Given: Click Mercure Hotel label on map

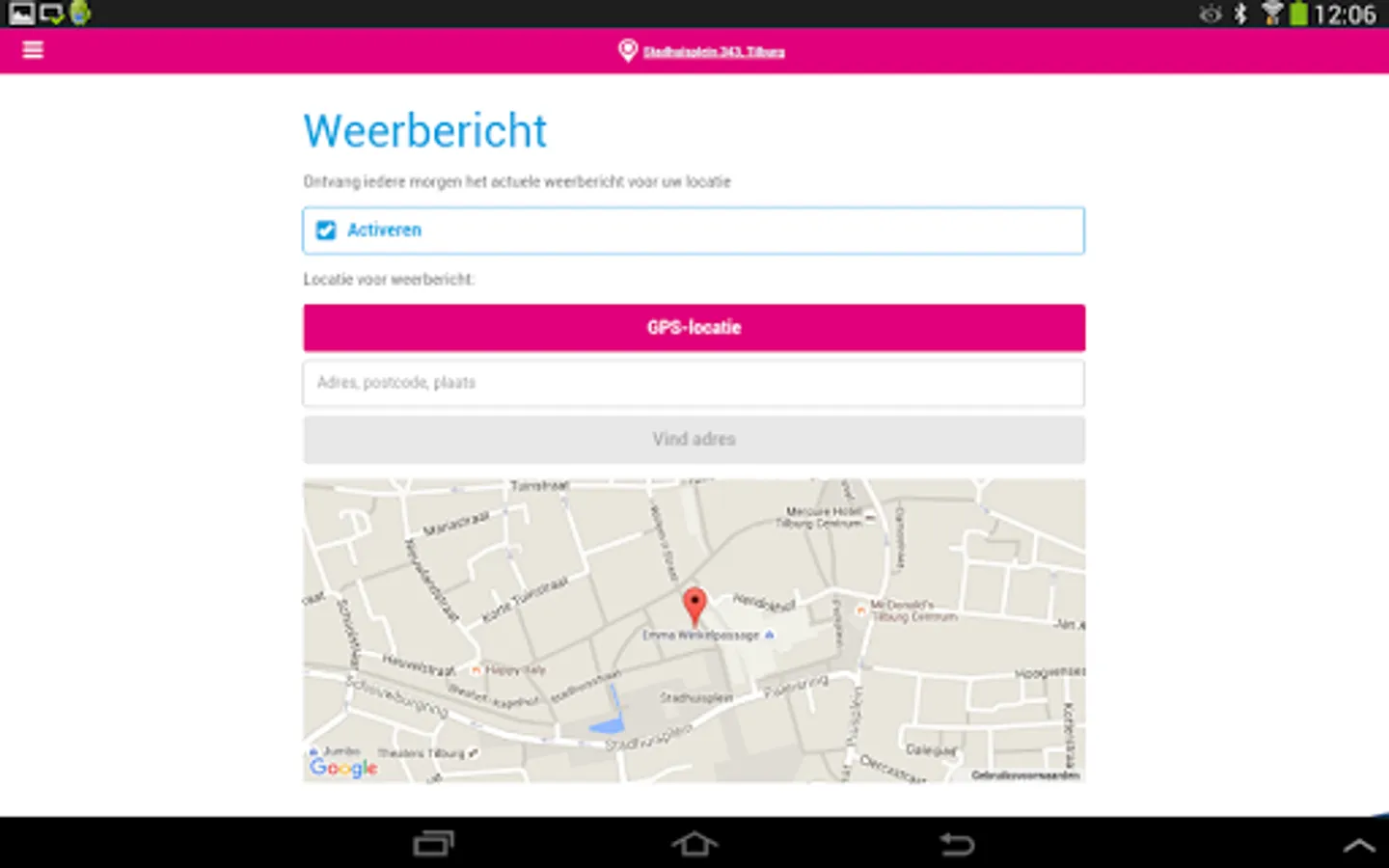Looking at the screenshot, I should coord(823,517).
